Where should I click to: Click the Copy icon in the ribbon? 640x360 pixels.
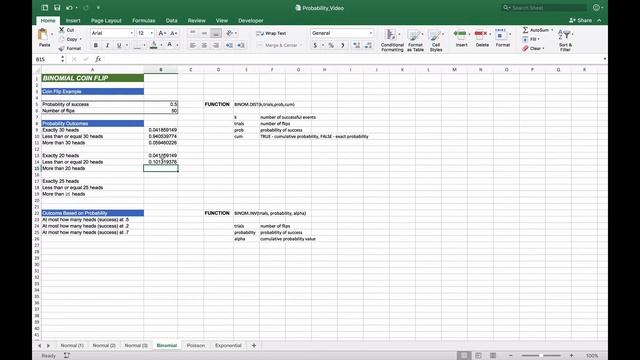(x=62, y=39)
